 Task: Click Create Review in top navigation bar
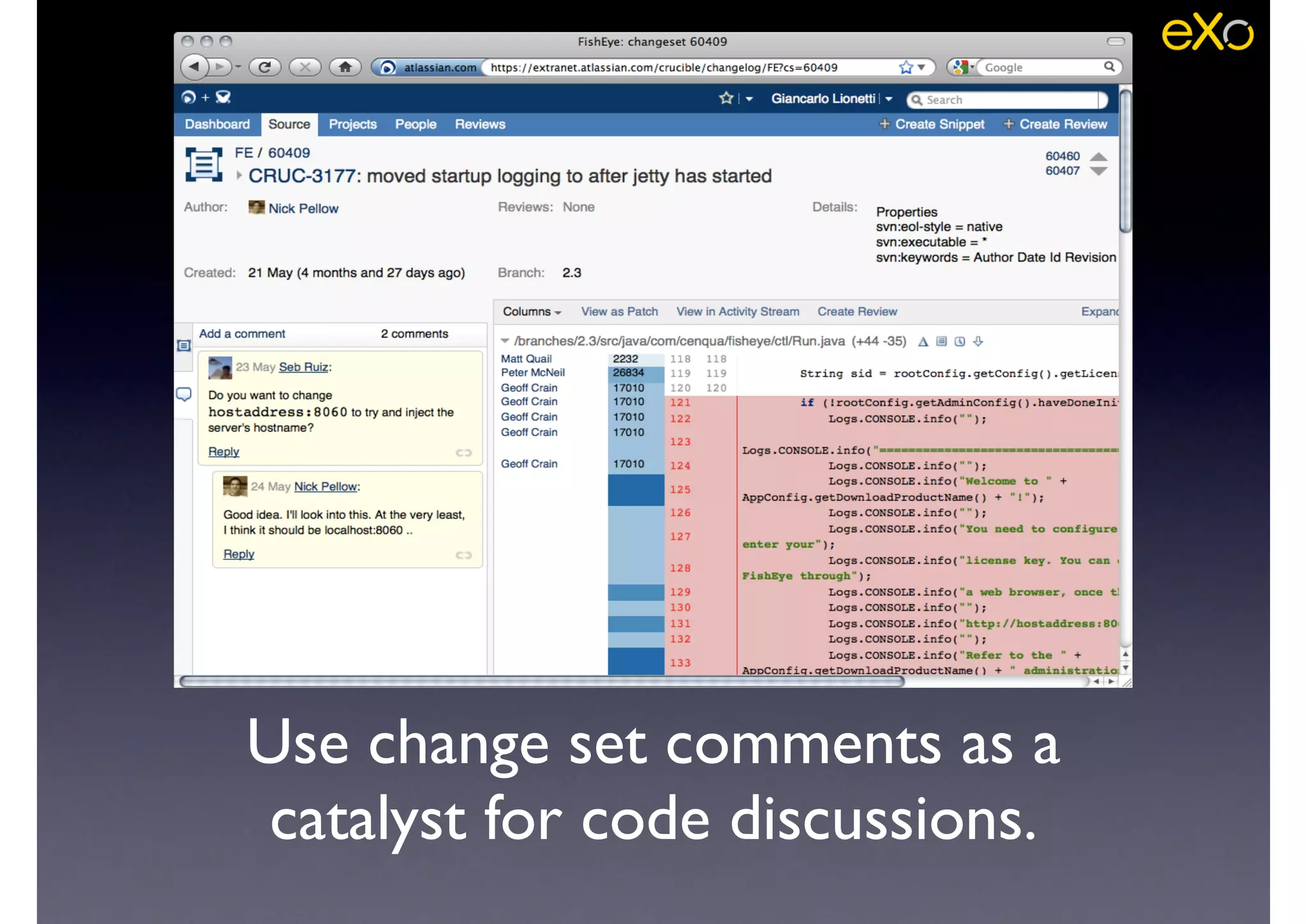(x=1056, y=124)
